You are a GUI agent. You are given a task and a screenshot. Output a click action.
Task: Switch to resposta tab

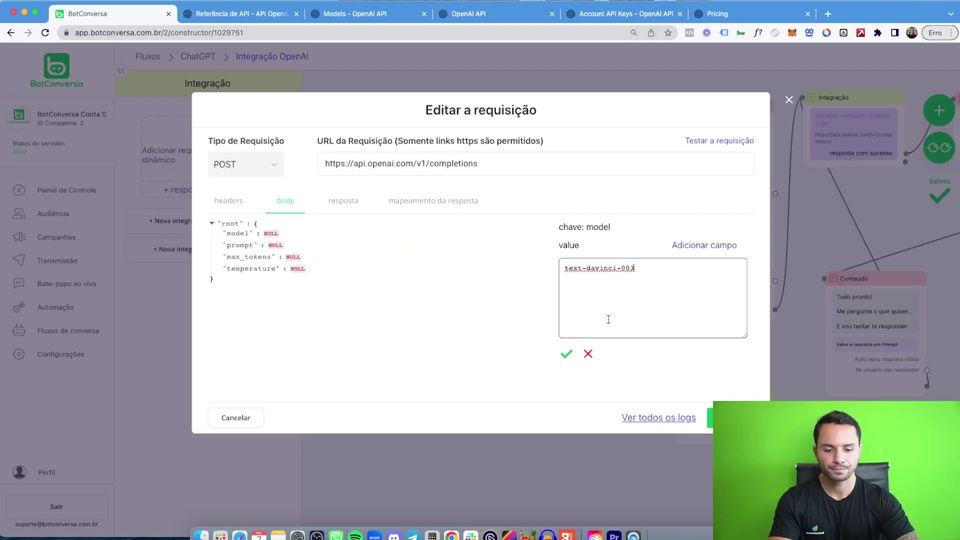(343, 201)
